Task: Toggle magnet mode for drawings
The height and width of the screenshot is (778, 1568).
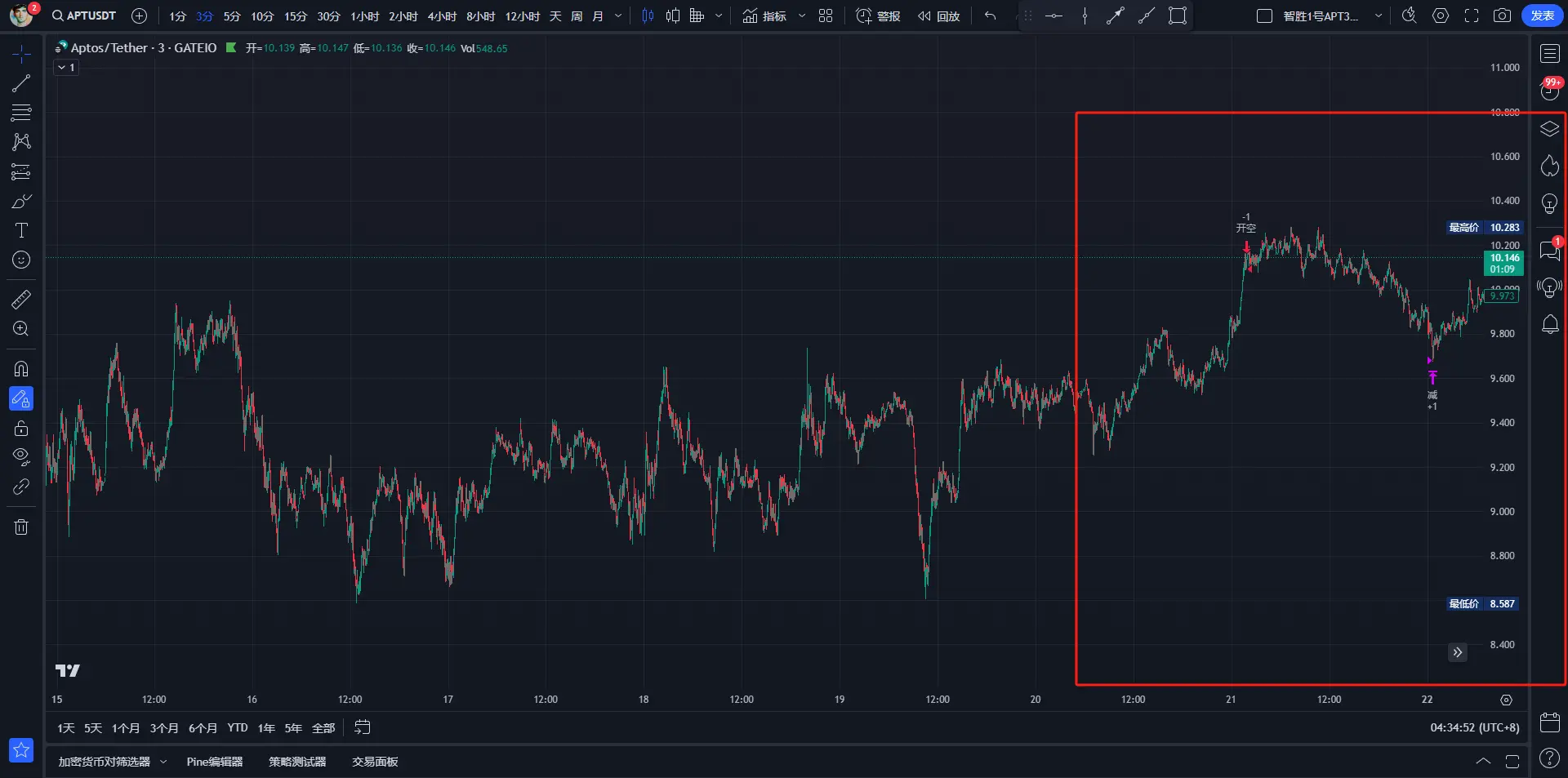Action: (x=21, y=369)
